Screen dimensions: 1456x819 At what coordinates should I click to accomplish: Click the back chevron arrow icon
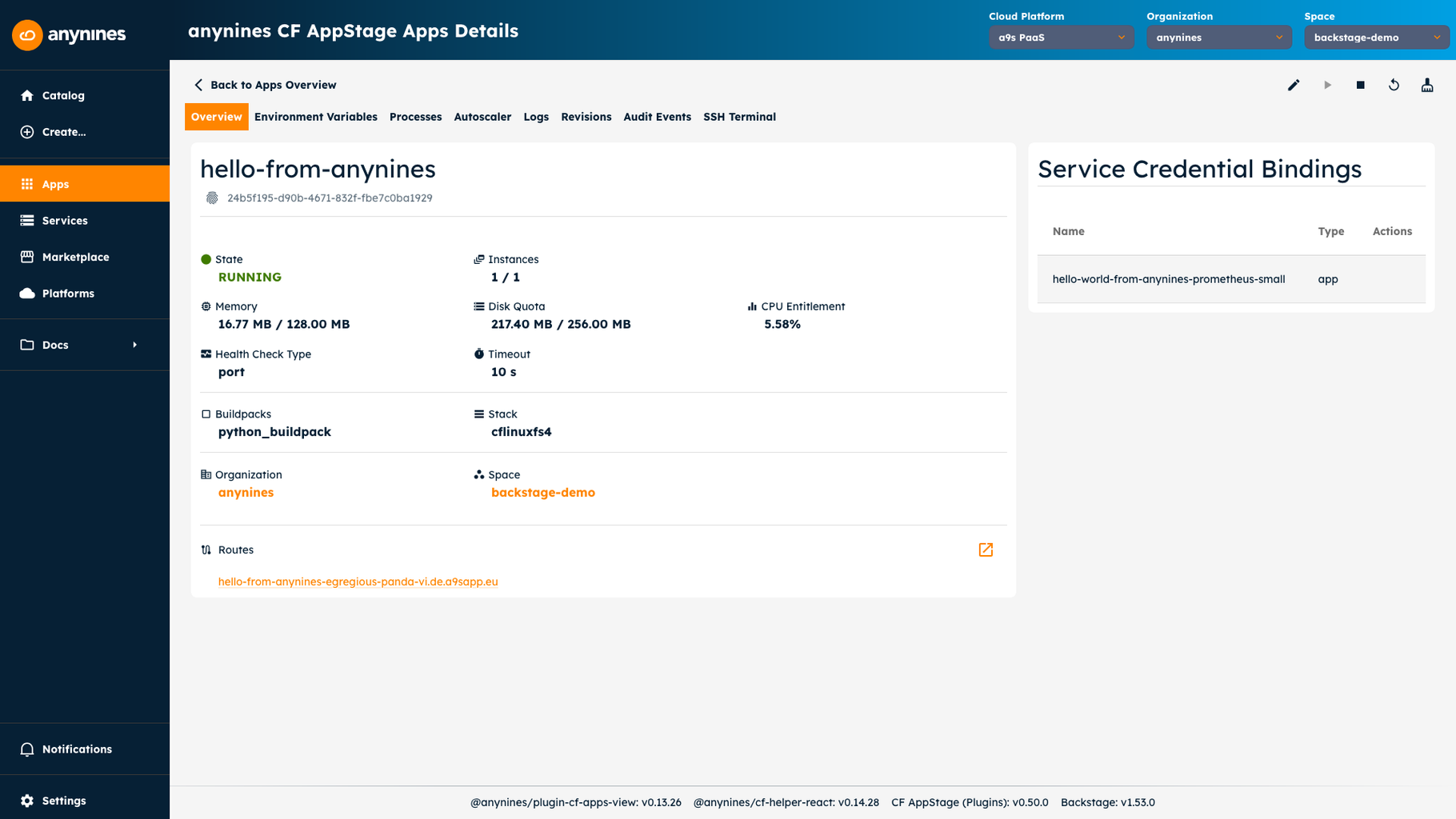tap(198, 85)
